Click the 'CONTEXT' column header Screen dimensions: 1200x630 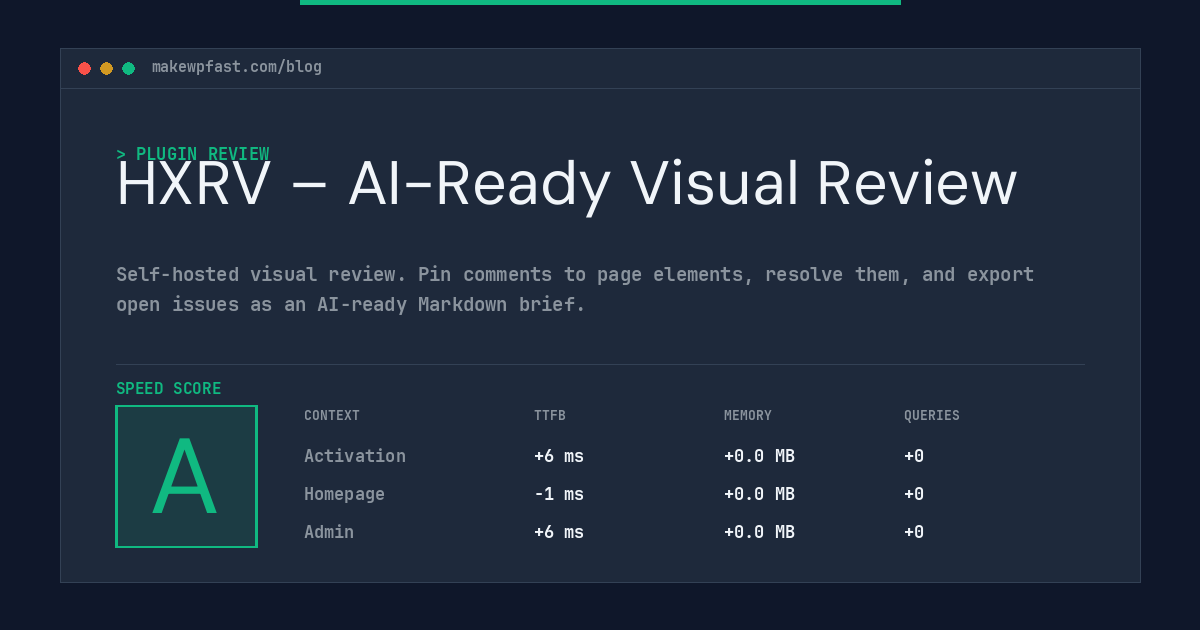click(332, 416)
